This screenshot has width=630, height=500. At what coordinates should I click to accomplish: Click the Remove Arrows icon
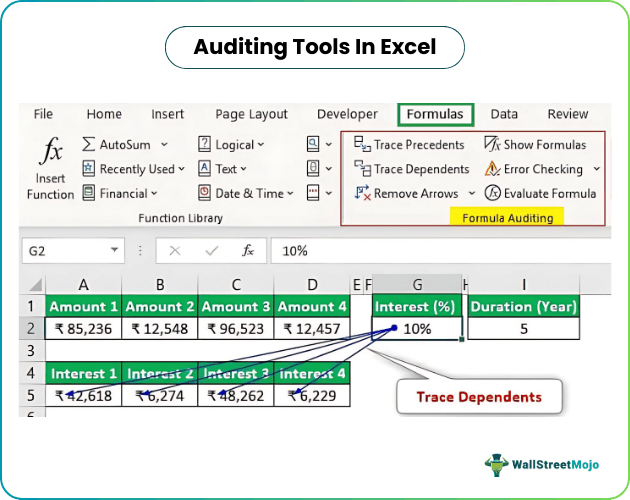click(362, 193)
